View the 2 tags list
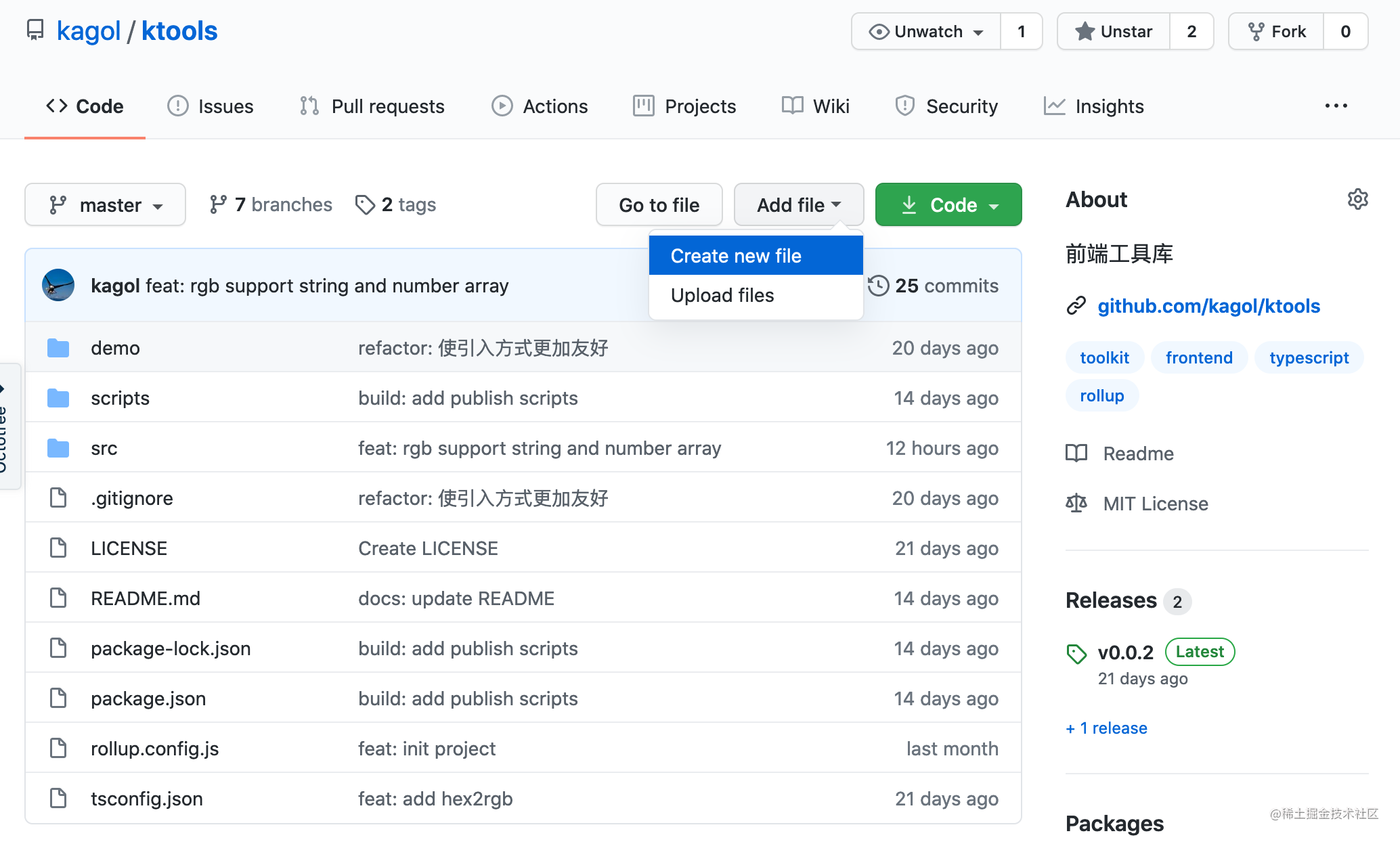 396,204
